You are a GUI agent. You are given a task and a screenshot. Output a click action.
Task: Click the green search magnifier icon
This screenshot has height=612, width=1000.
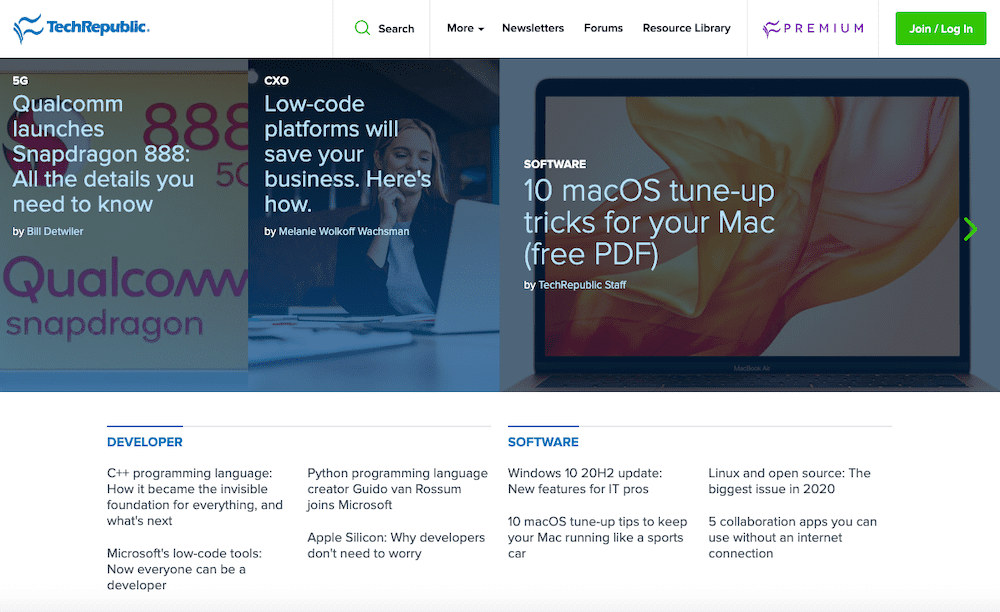click(x=362, y=28)
